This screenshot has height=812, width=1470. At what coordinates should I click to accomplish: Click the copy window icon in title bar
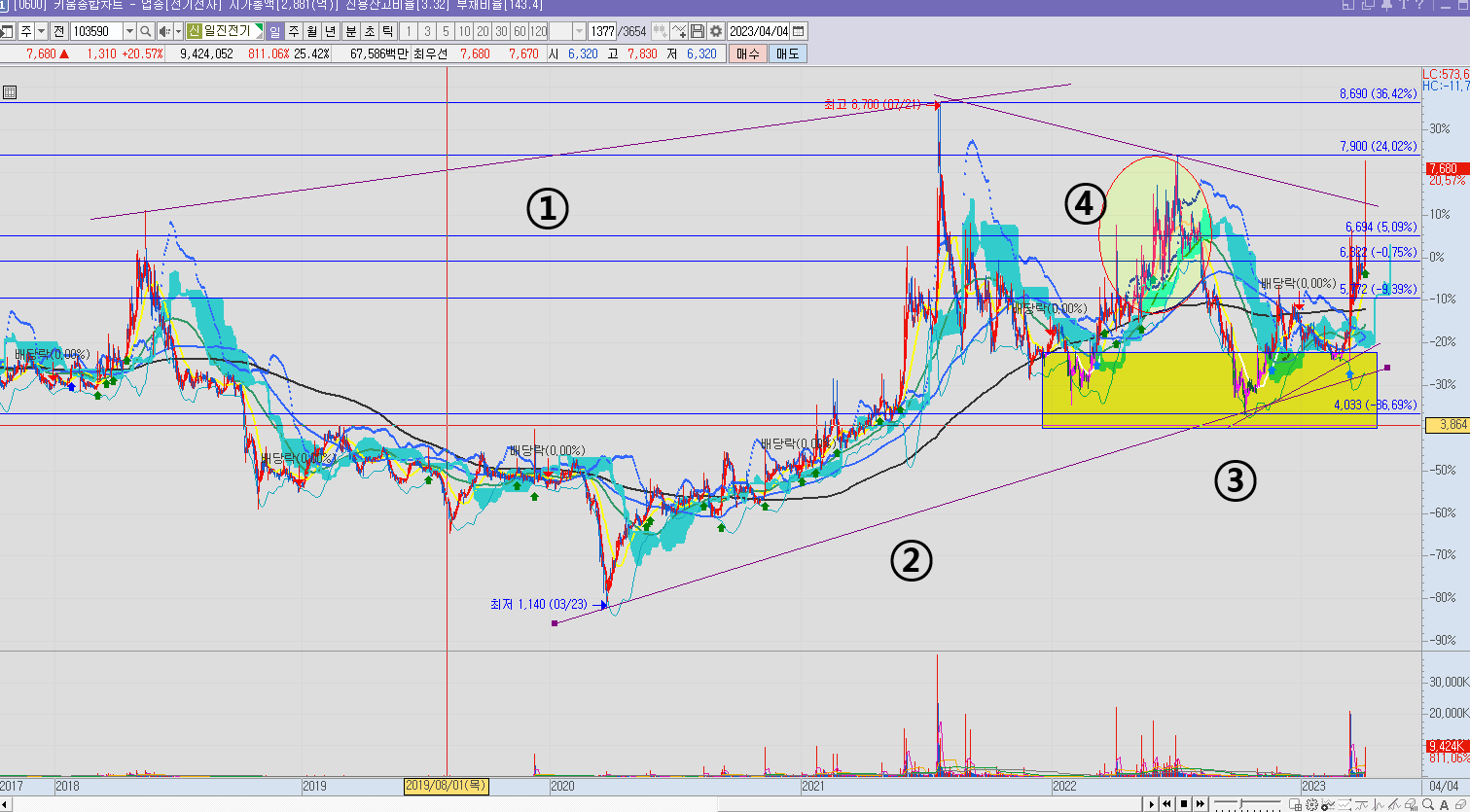[x=1369, y=5]
